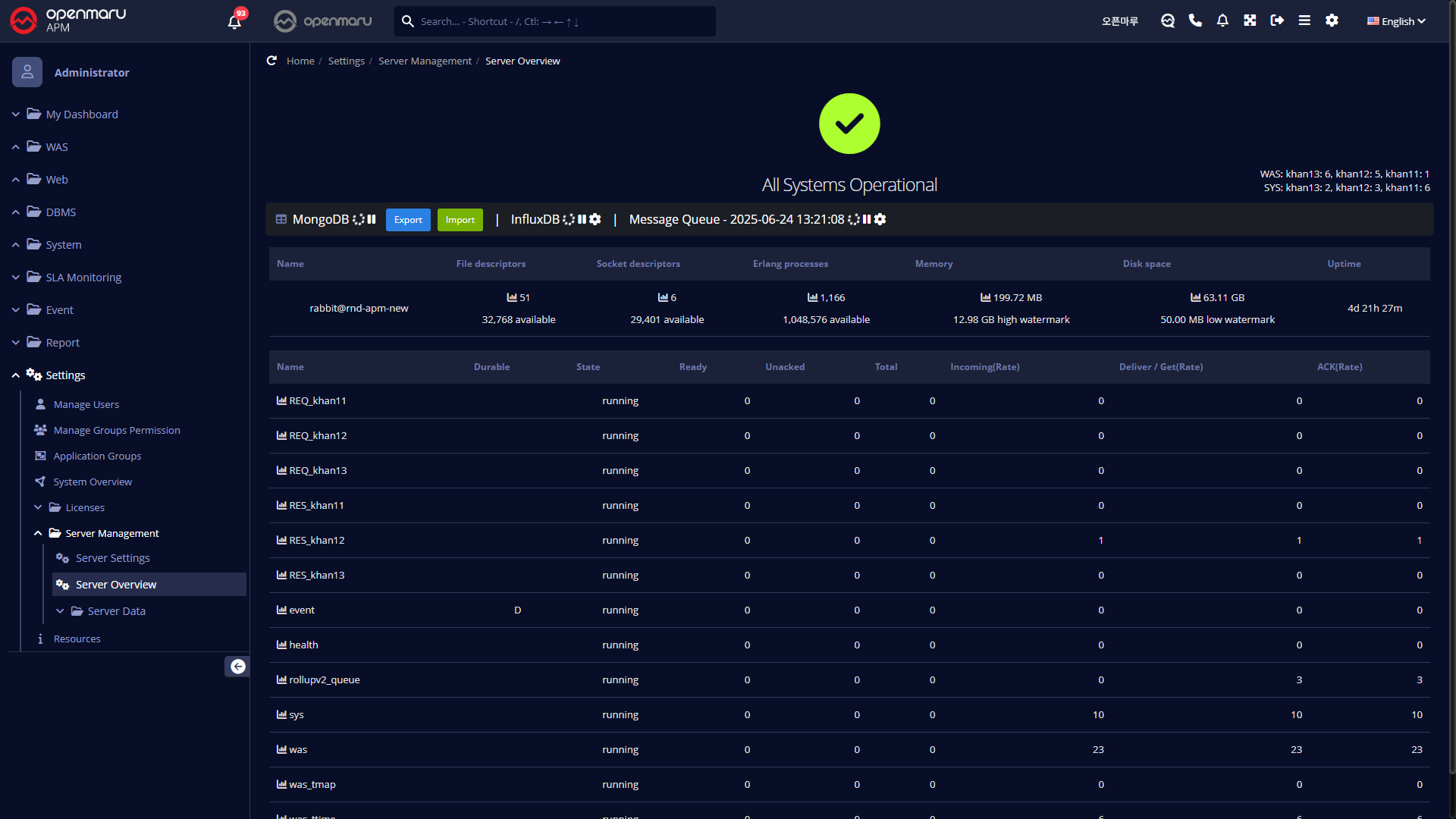Open the hamburger menu icon in header
The width and height of the screenshot is (1456, 819).
[x=1304, y=20]
